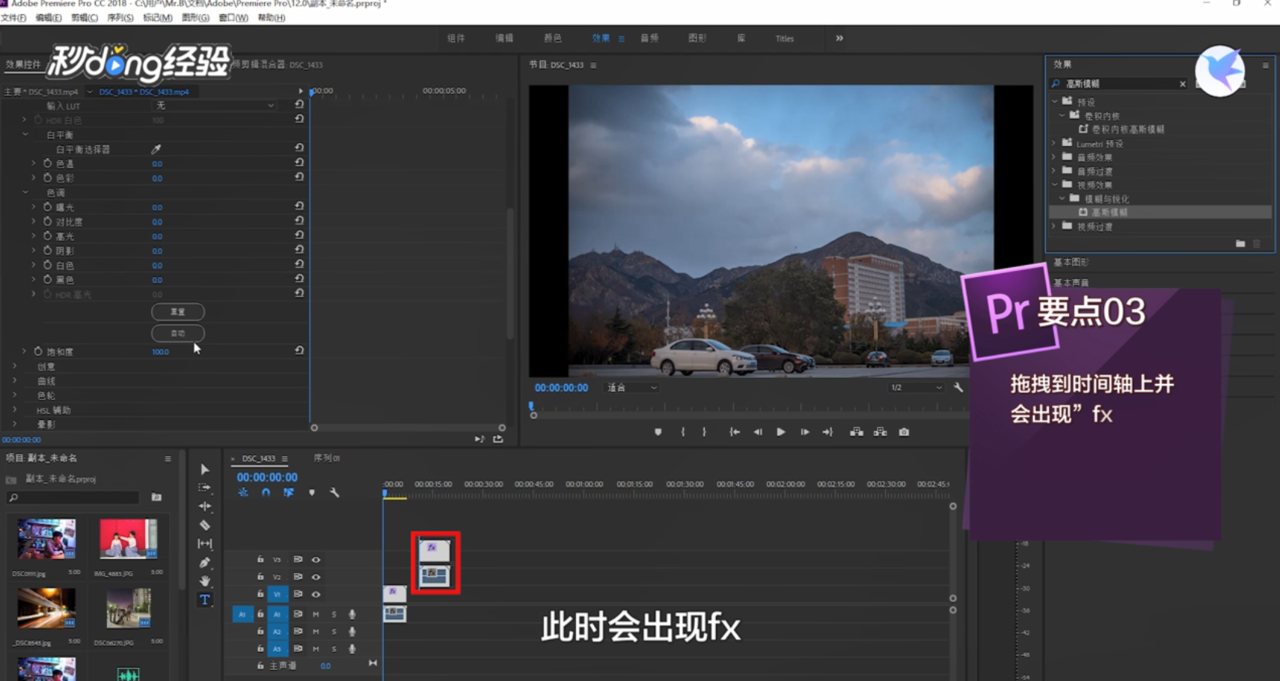Click the Extract button in program monitor
The image size is (1280, 681).
coord(880,432)
